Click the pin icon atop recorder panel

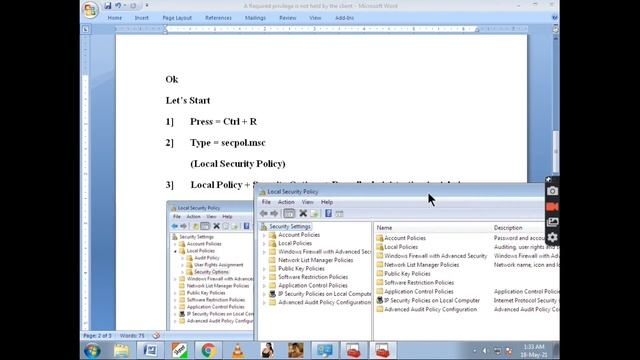549,179
